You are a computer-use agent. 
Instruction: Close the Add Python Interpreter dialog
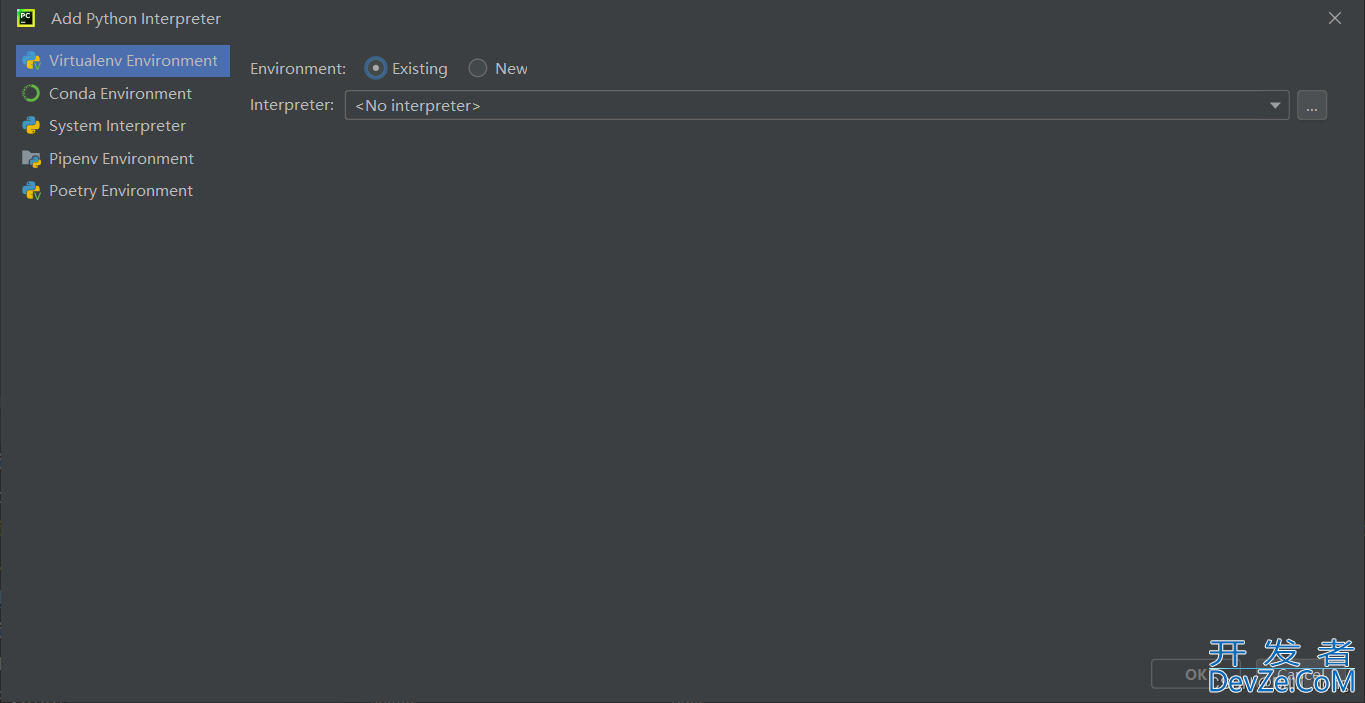(x=1335, y=18)
